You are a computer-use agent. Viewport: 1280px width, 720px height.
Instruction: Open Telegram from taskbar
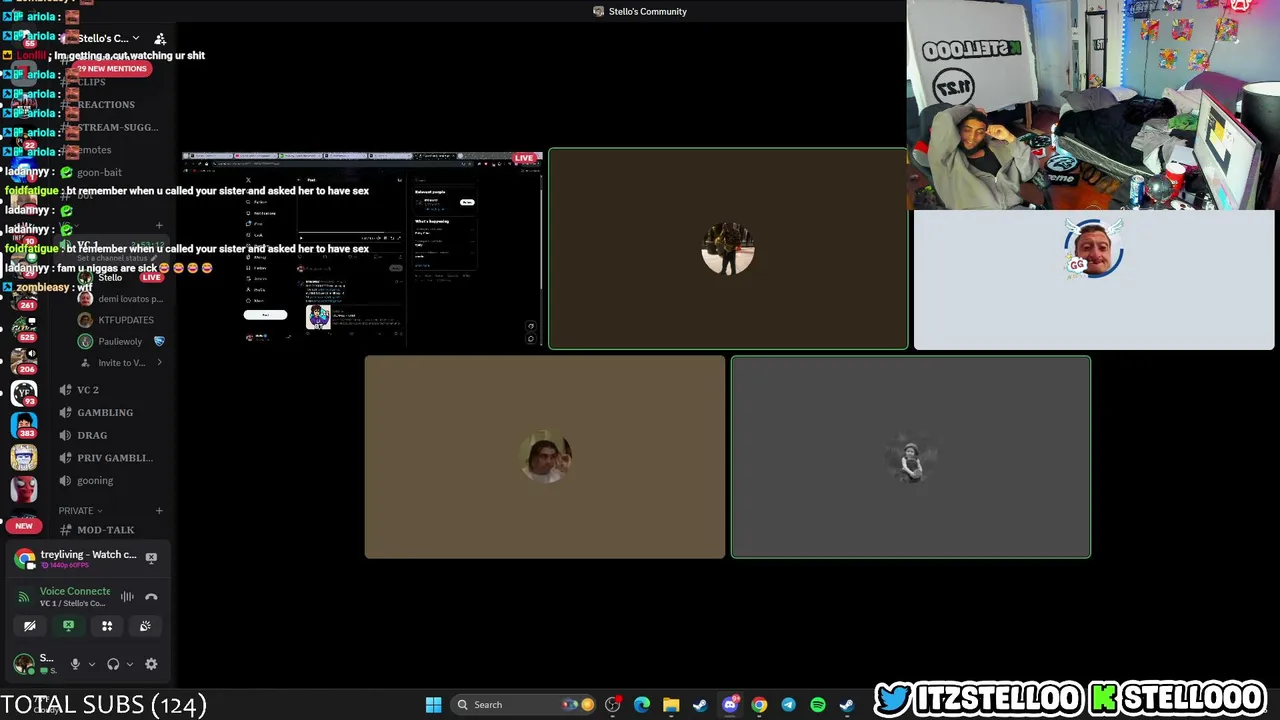[x=788, y=705]
